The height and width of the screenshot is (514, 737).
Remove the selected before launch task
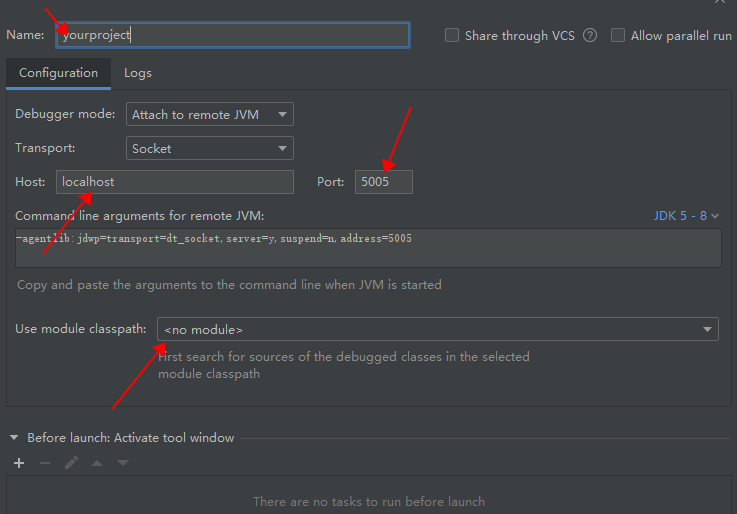pyautogui.click(x=44, y=463)
